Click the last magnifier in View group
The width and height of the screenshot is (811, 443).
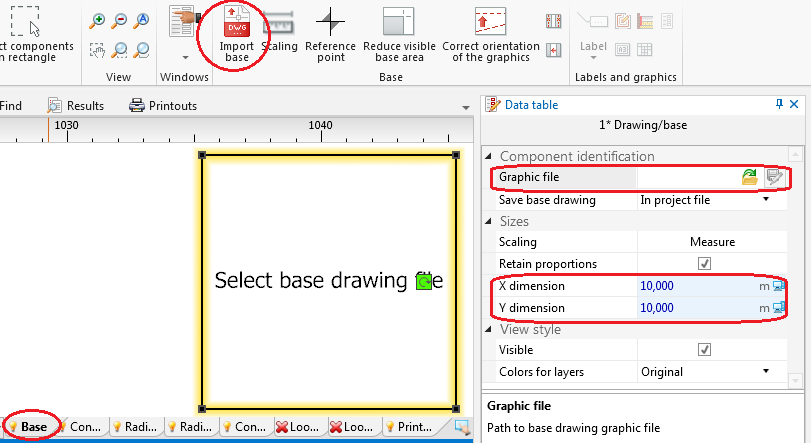click(x=141, y=50)
